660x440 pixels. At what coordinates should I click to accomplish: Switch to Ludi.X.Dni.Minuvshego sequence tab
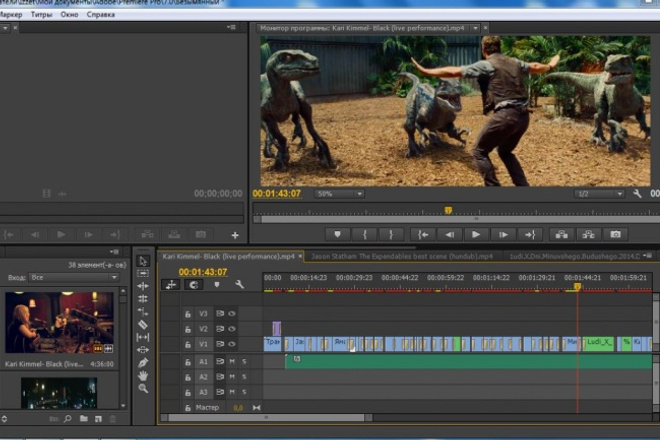click(574, 256)
